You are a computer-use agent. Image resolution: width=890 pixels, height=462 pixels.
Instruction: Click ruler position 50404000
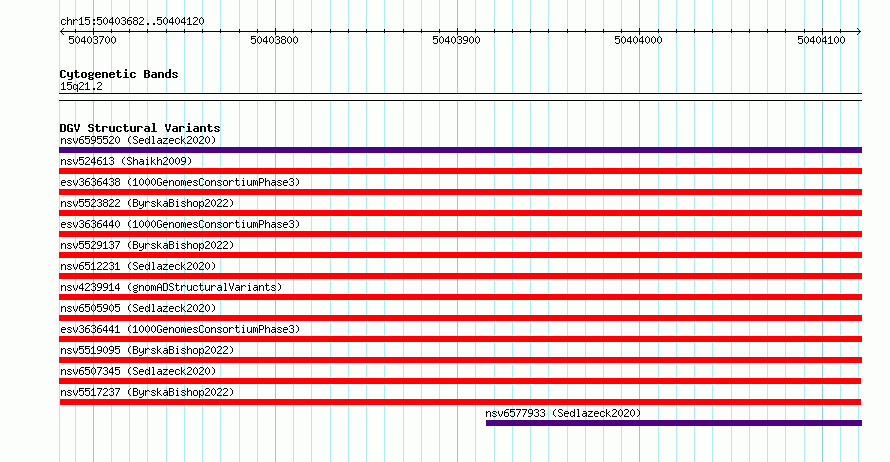(639, 40)
